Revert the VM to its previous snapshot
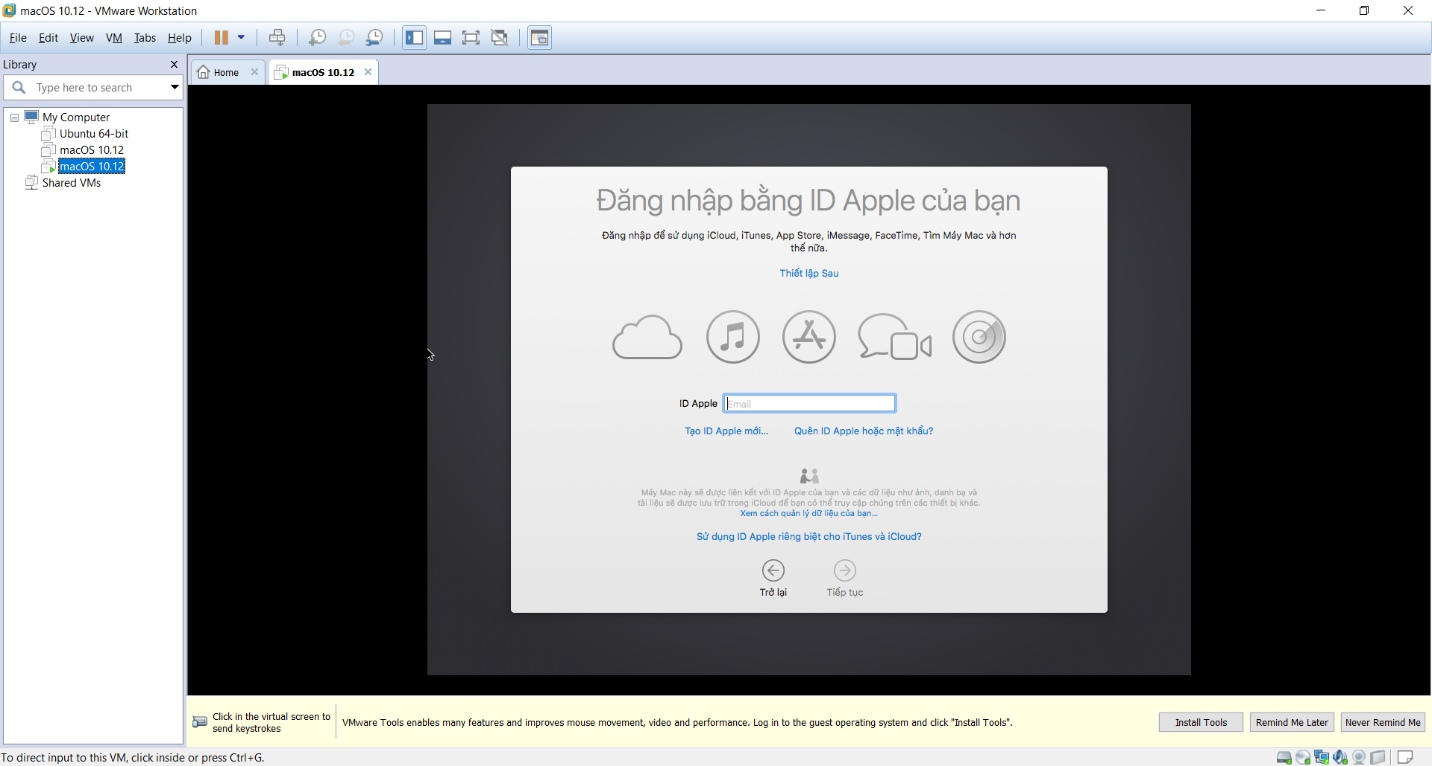 (345, 38)
